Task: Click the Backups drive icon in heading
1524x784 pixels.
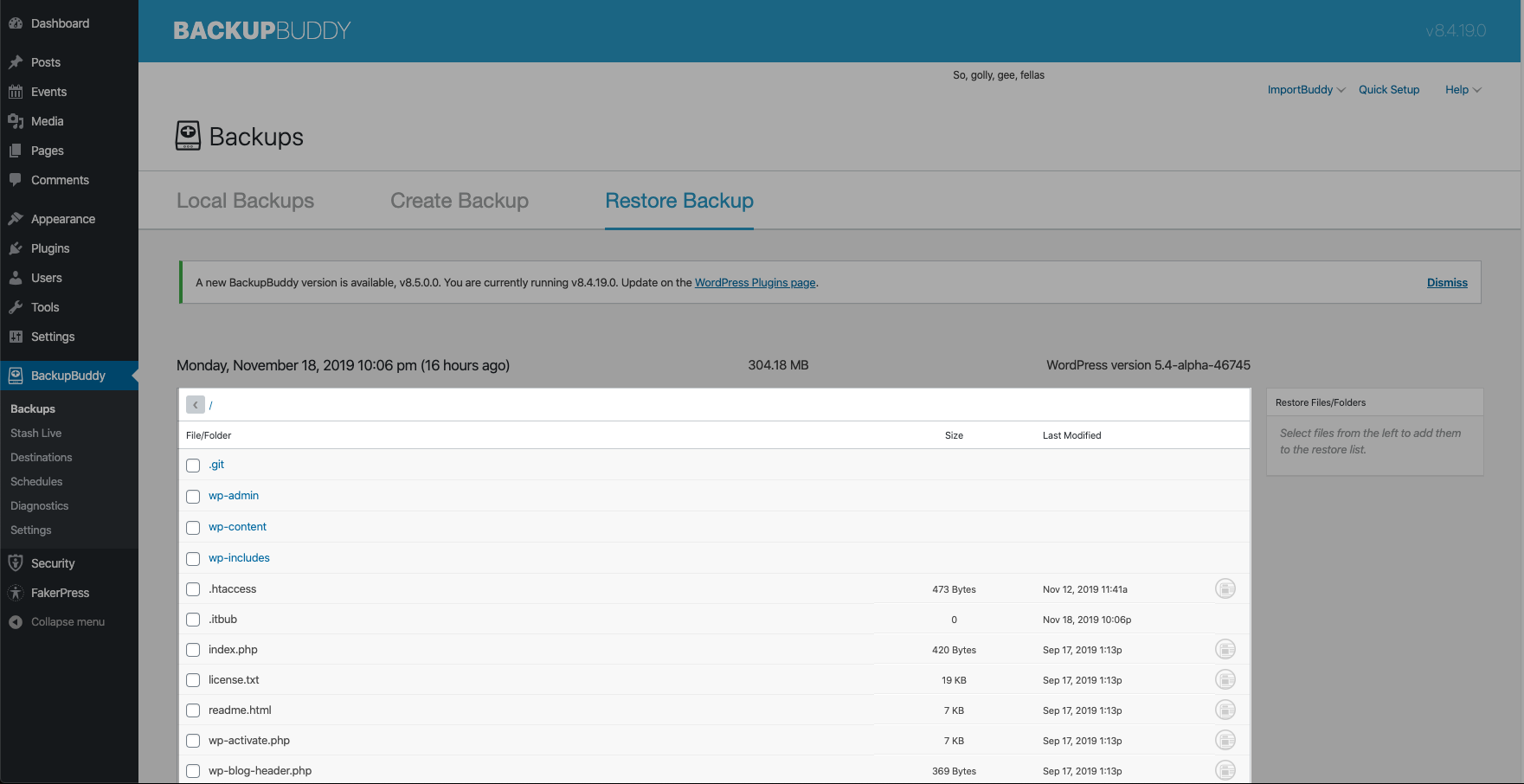Action: tap(188, 136)
